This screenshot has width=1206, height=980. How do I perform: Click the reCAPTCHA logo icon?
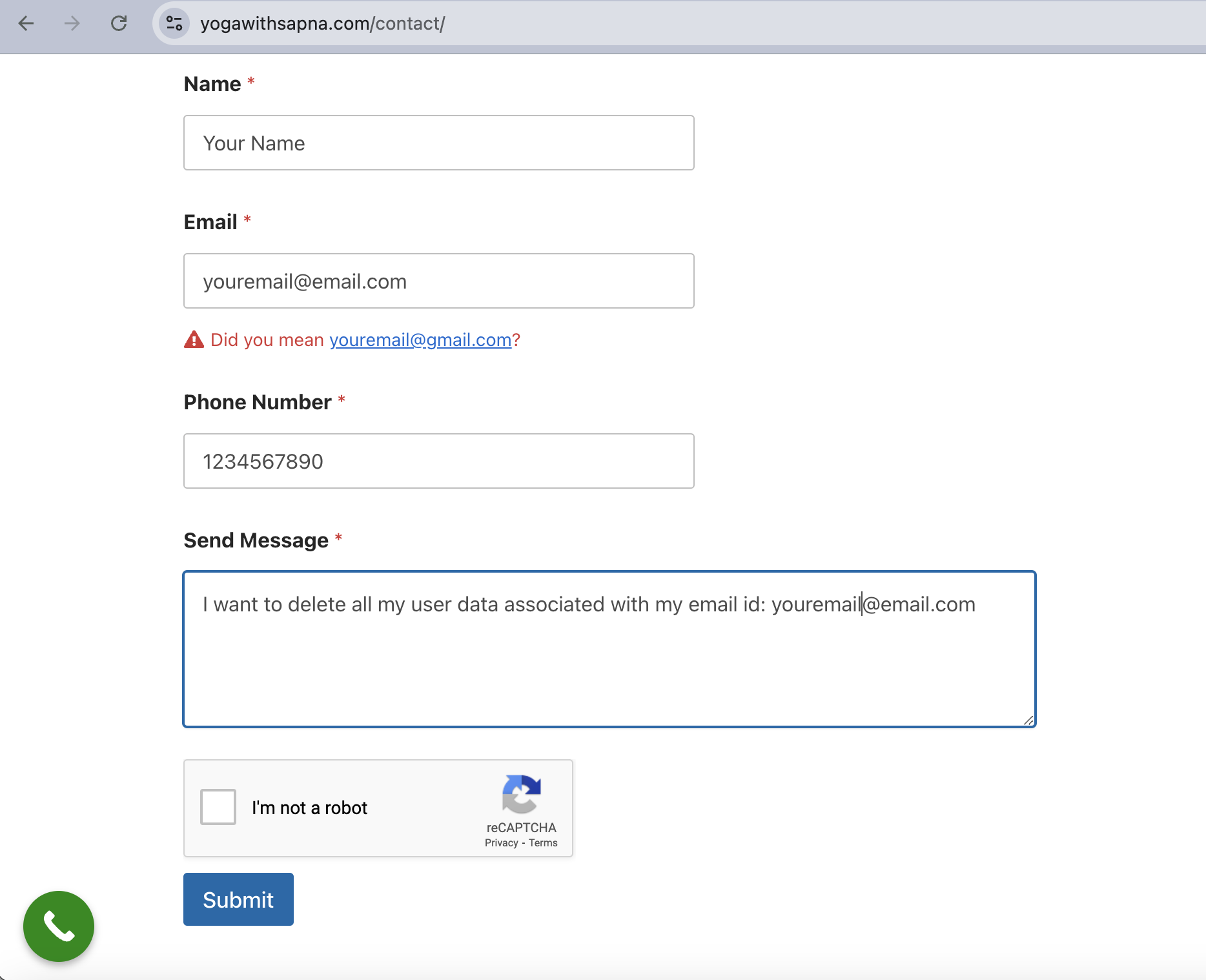pyautogui.click(x=522, y=793)
